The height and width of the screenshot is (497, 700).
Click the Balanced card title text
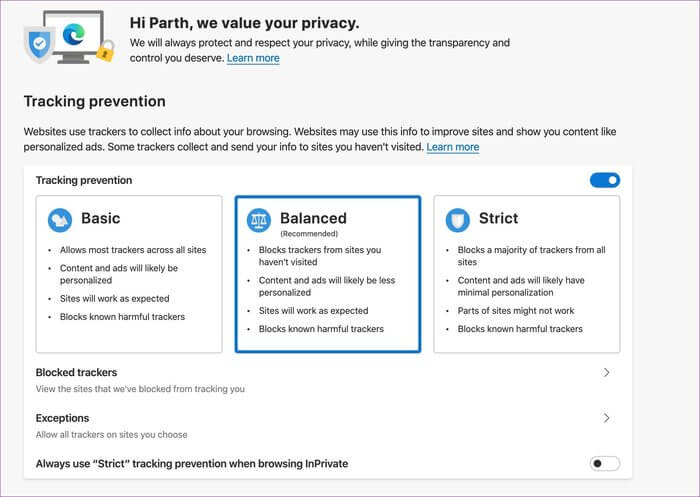tap(313, 218)
